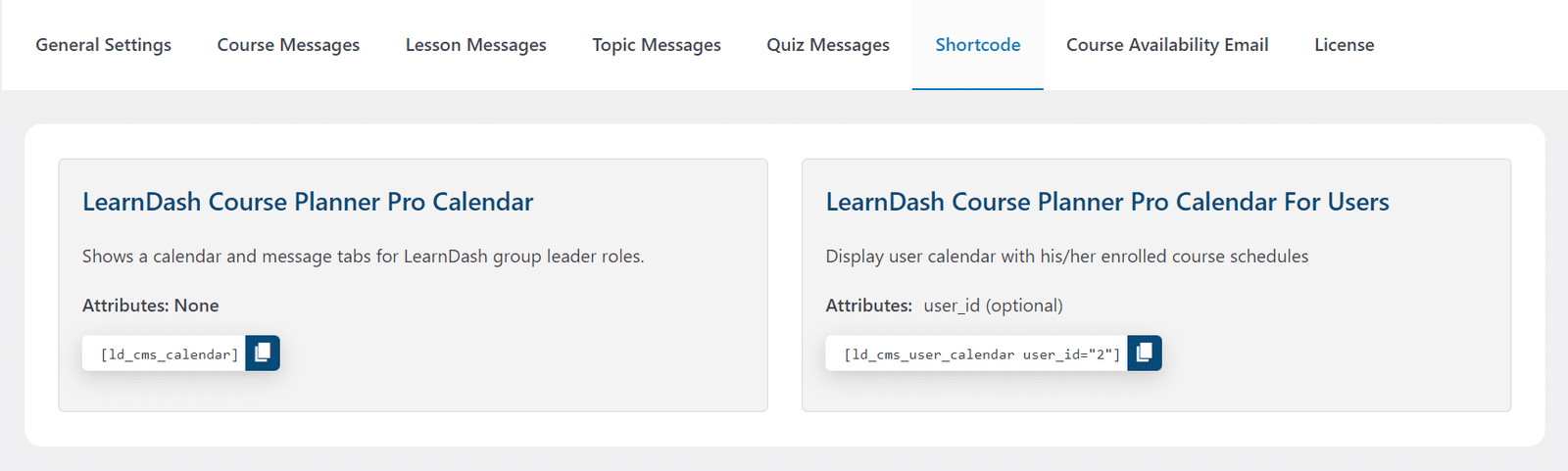Select the Topic Messages tab
This screenshot has height=471, width=1568.
point(657,45)
